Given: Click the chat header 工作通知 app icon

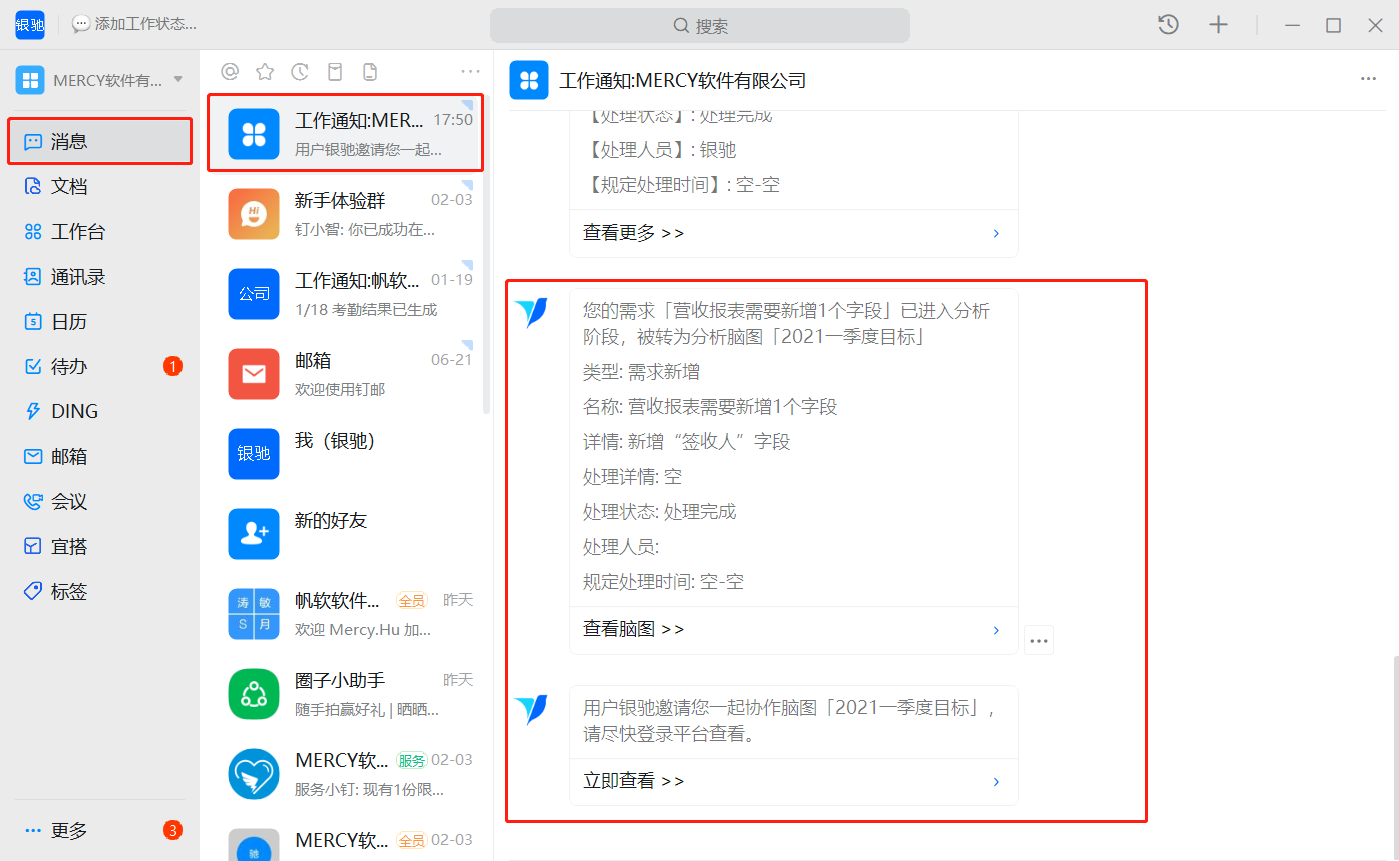Looking at the screenshot, I should pyautogui.click(x=529, y=80).
